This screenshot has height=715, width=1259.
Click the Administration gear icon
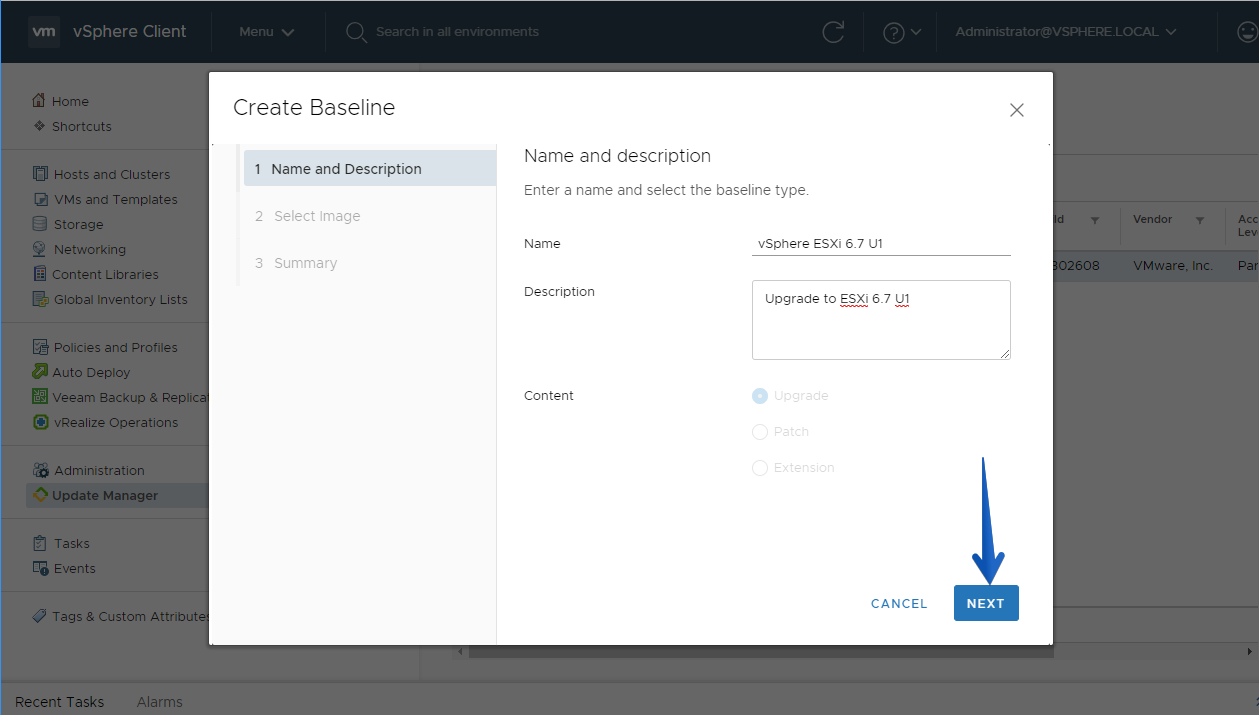tap(41, 470)
